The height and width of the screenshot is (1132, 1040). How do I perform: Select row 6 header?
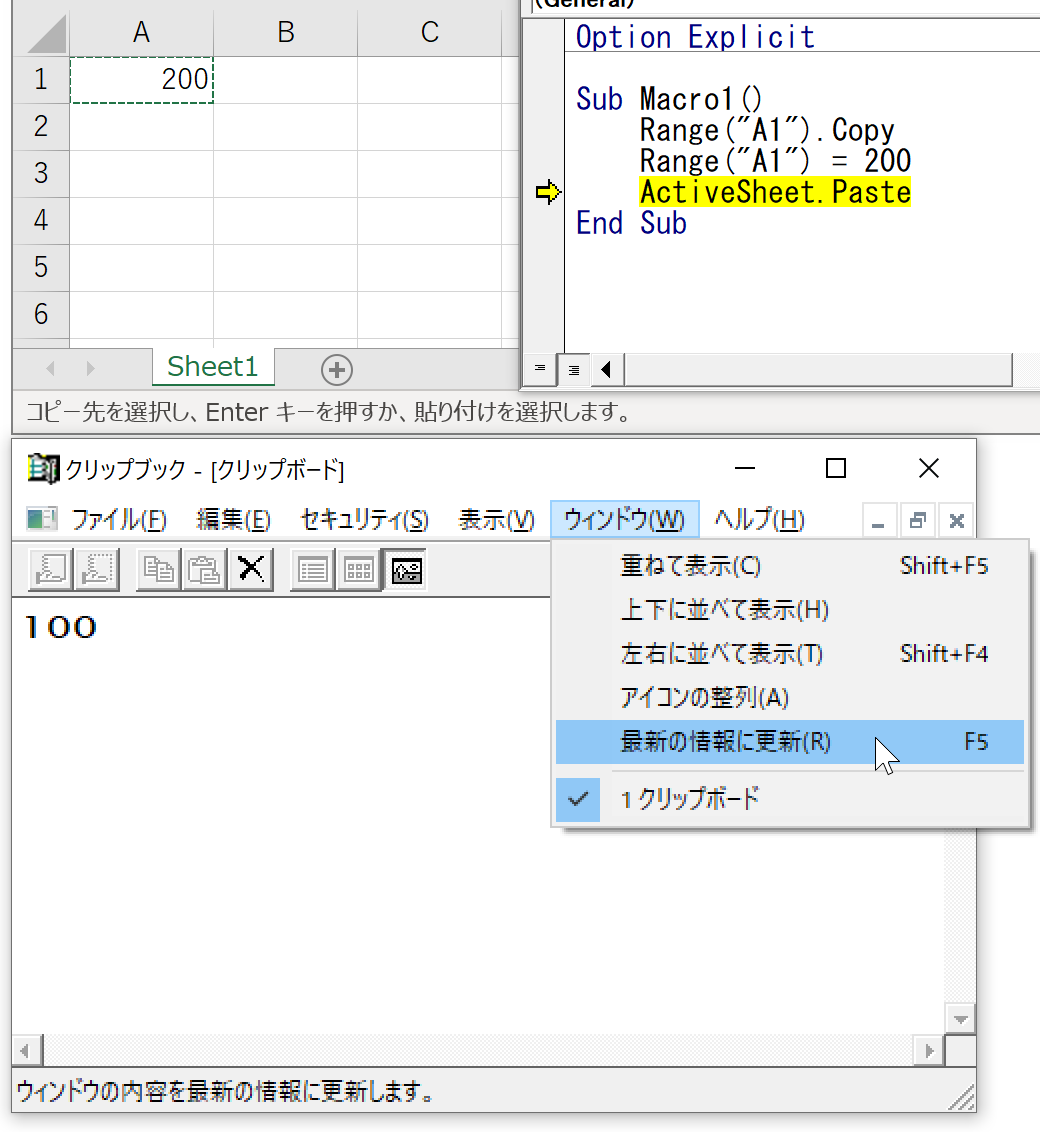(x=41, y=314)
